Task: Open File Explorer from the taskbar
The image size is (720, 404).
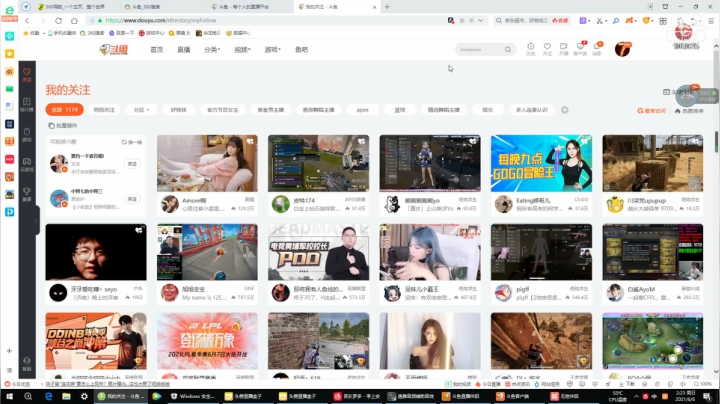Action: click(x=66, y=396)
